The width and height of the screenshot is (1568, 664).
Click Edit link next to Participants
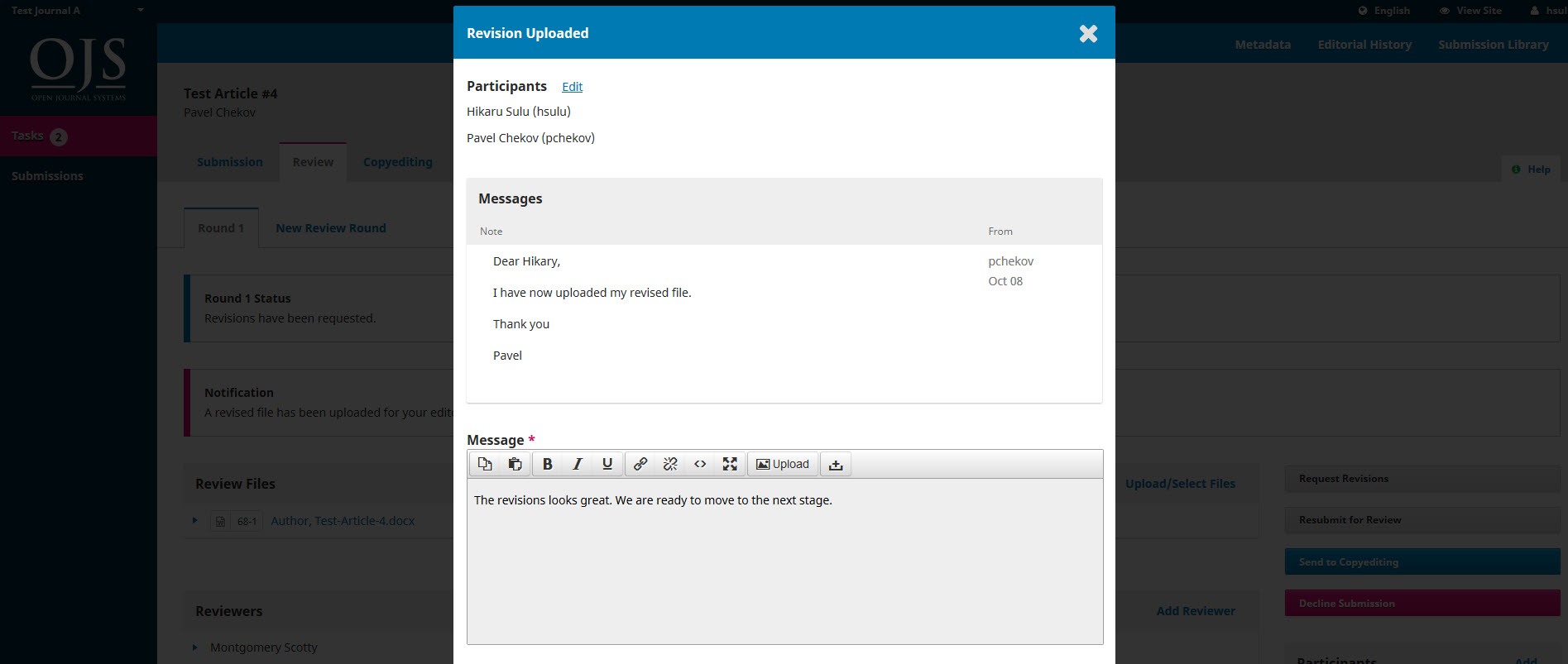tap(572, 87)
